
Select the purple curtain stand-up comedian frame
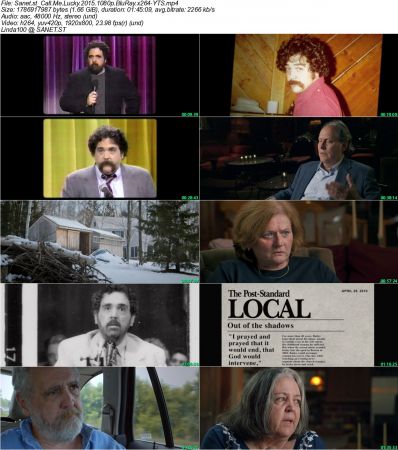click(100, 75)
